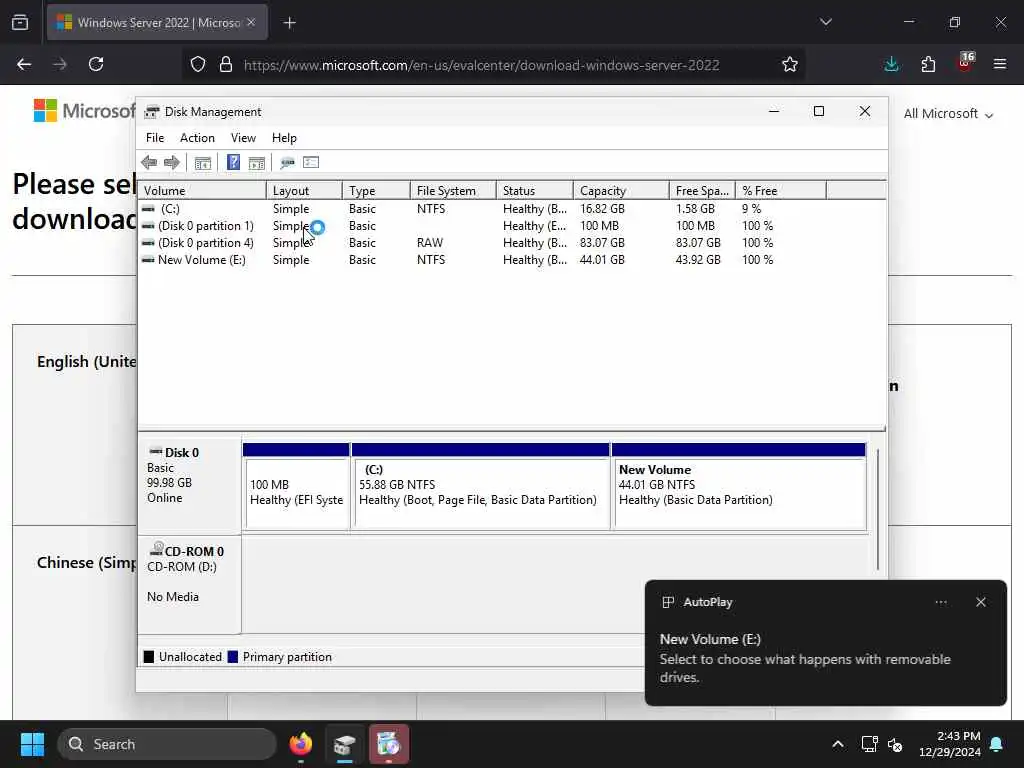
Task: Click the Microsoft logo on the webpage
Action: (84, 111)
